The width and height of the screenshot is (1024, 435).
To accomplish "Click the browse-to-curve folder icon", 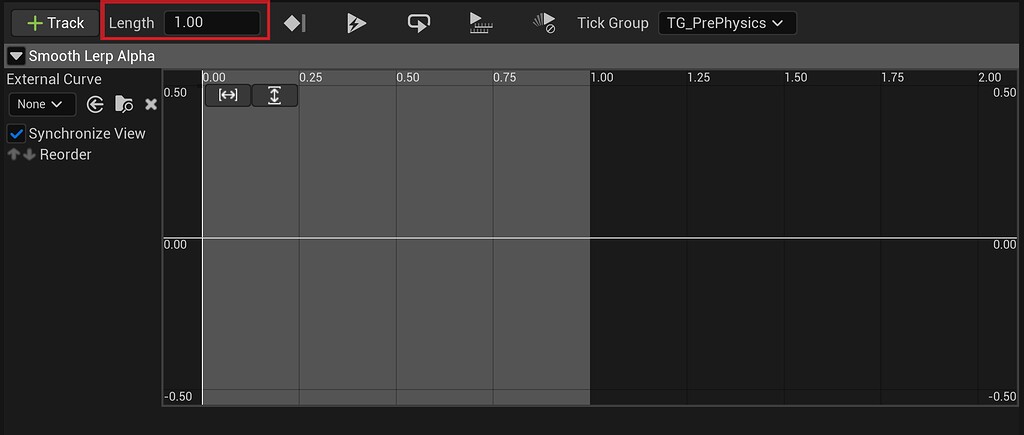I will pos(124,104).
